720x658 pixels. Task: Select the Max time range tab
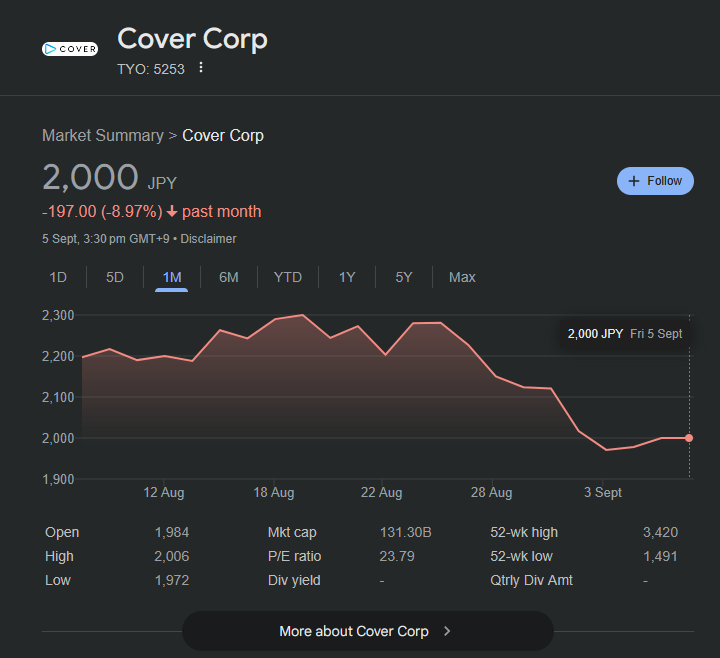(x=462, y=277)
